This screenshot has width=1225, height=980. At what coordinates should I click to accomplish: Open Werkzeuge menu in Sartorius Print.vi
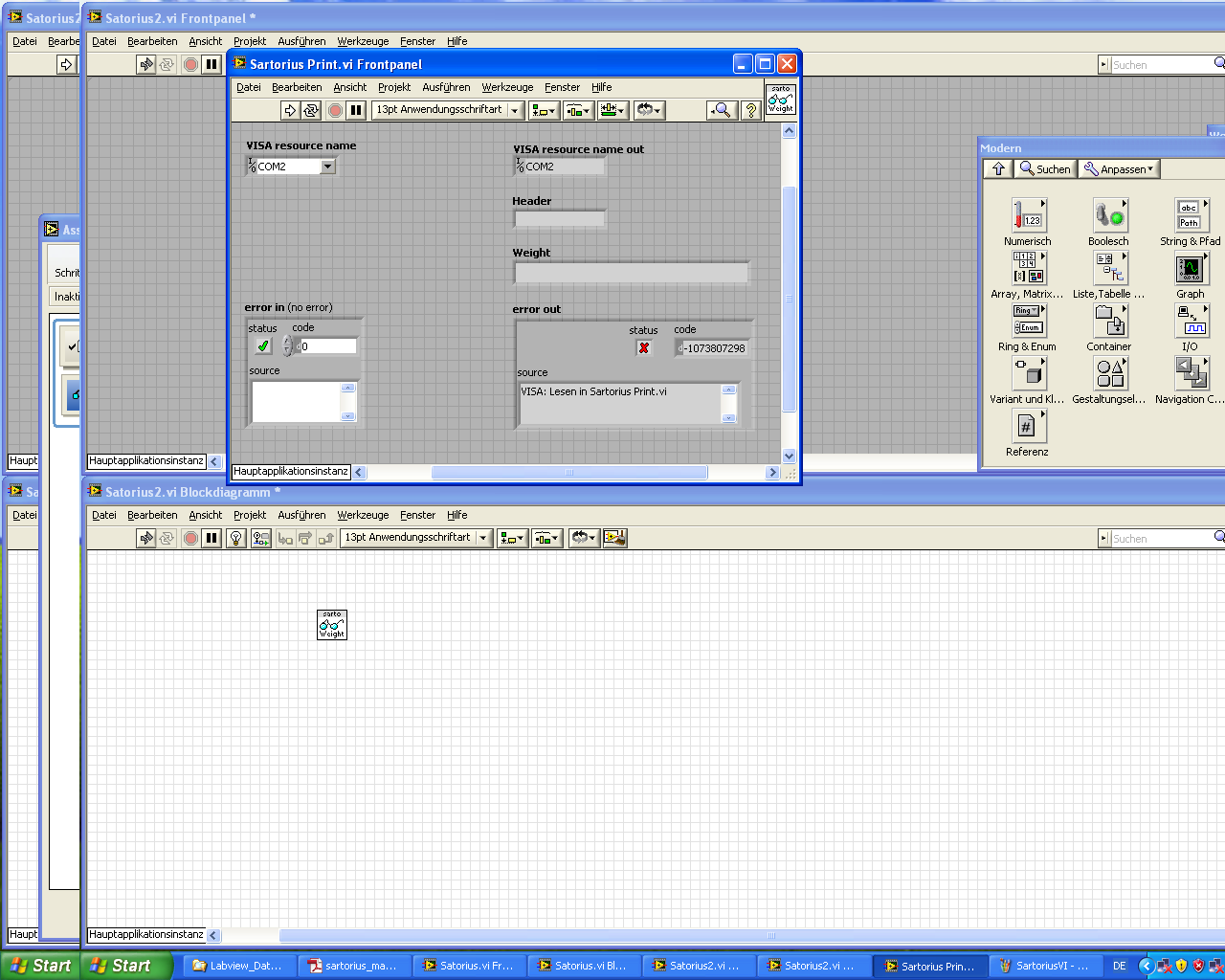(x=507, y=87)
